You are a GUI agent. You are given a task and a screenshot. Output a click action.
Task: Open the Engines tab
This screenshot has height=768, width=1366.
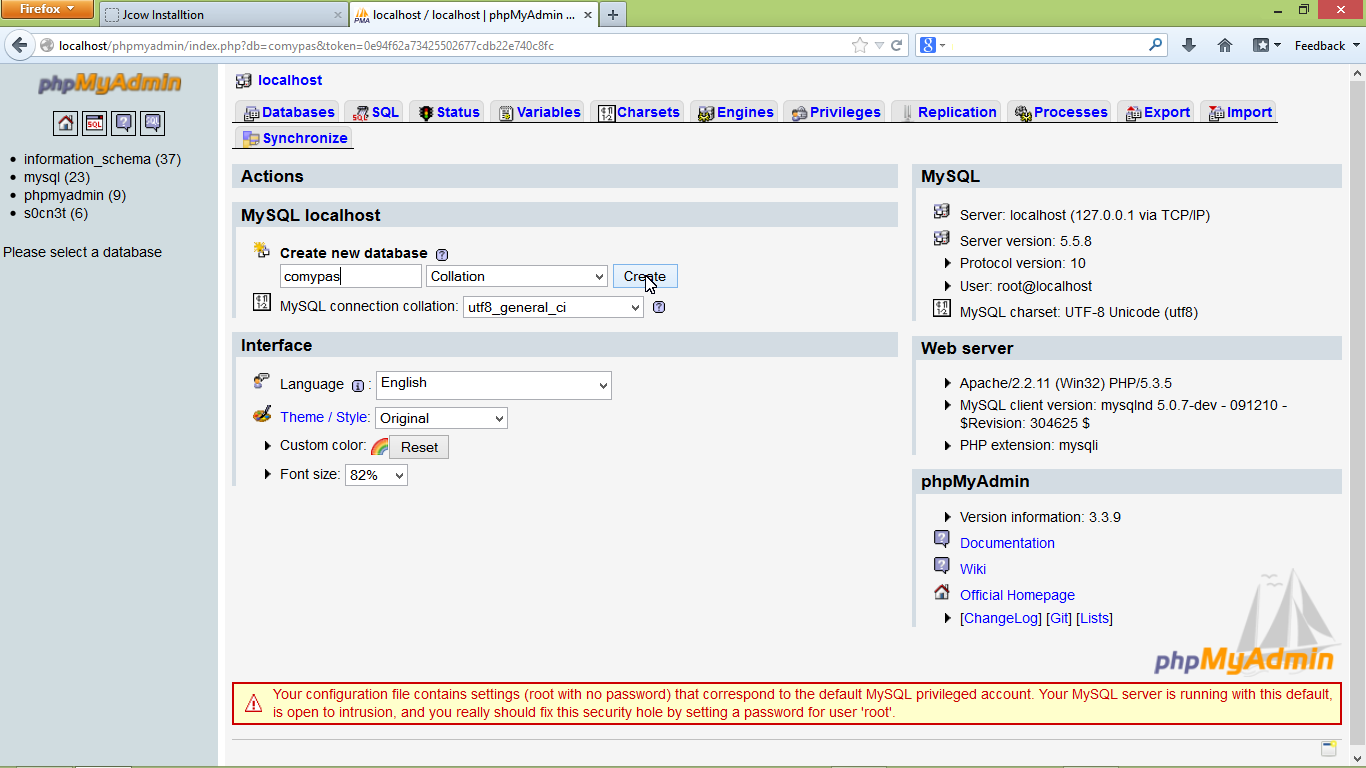click(735, 112)
